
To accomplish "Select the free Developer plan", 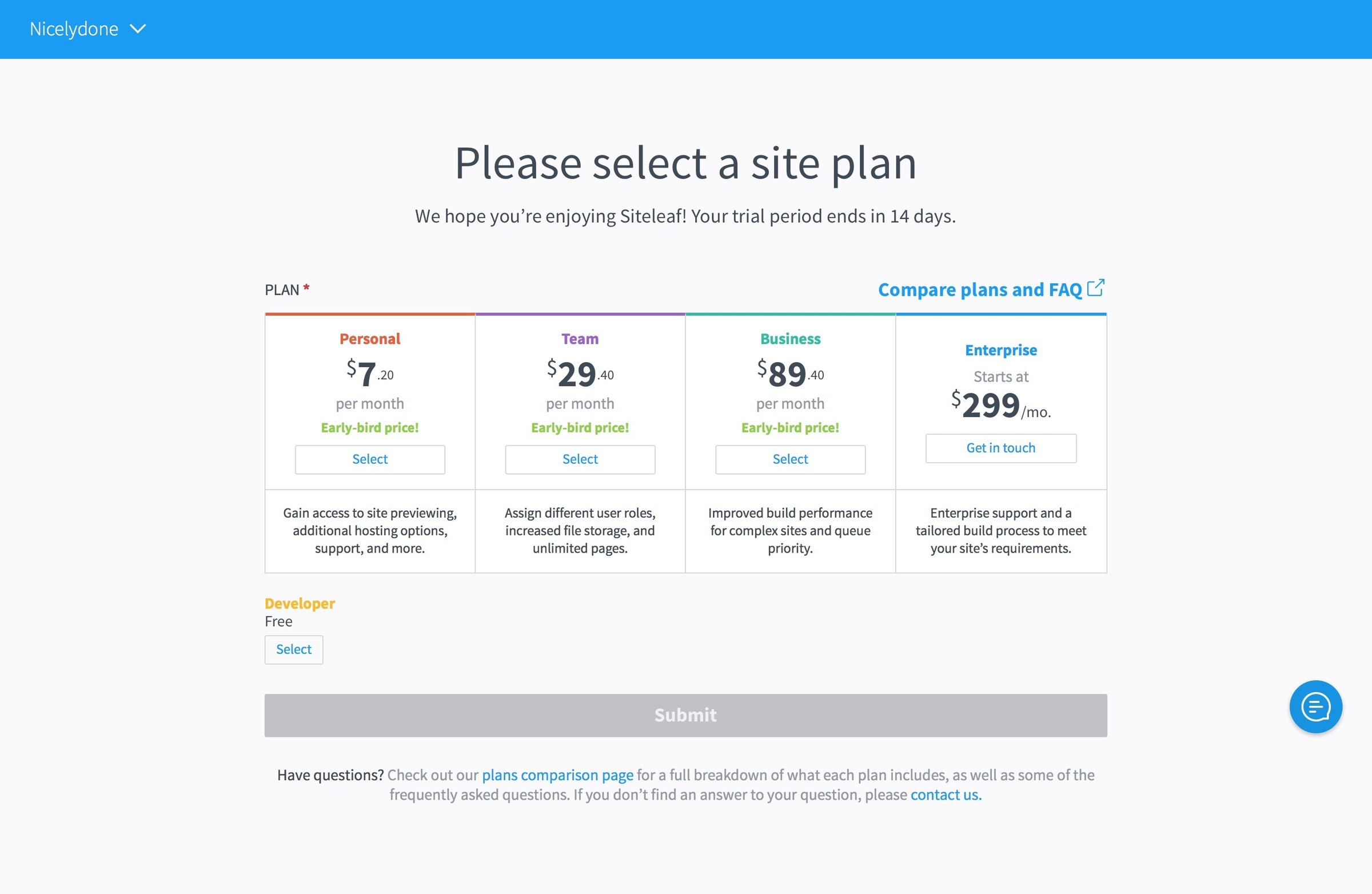I will coord(294,649).
